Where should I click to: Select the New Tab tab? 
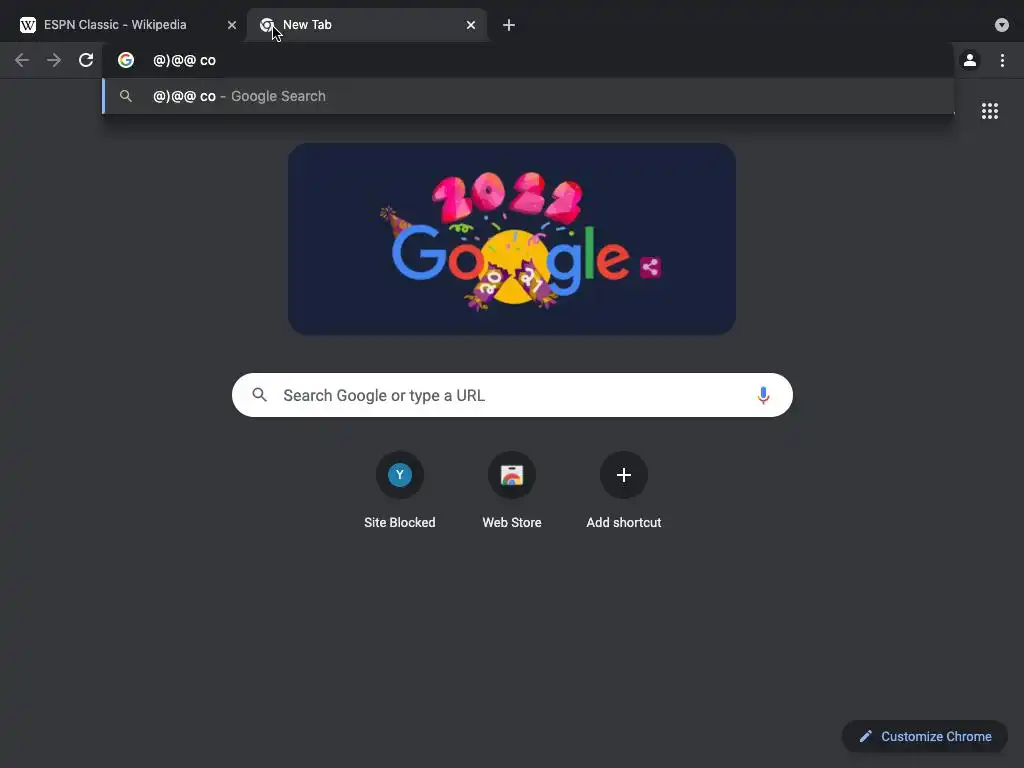366,25
